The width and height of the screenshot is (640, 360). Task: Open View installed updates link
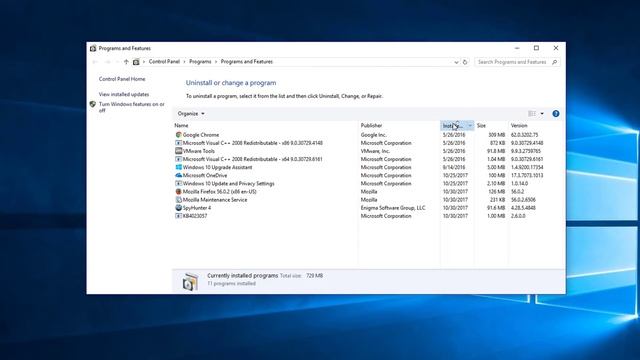(124, 94)
